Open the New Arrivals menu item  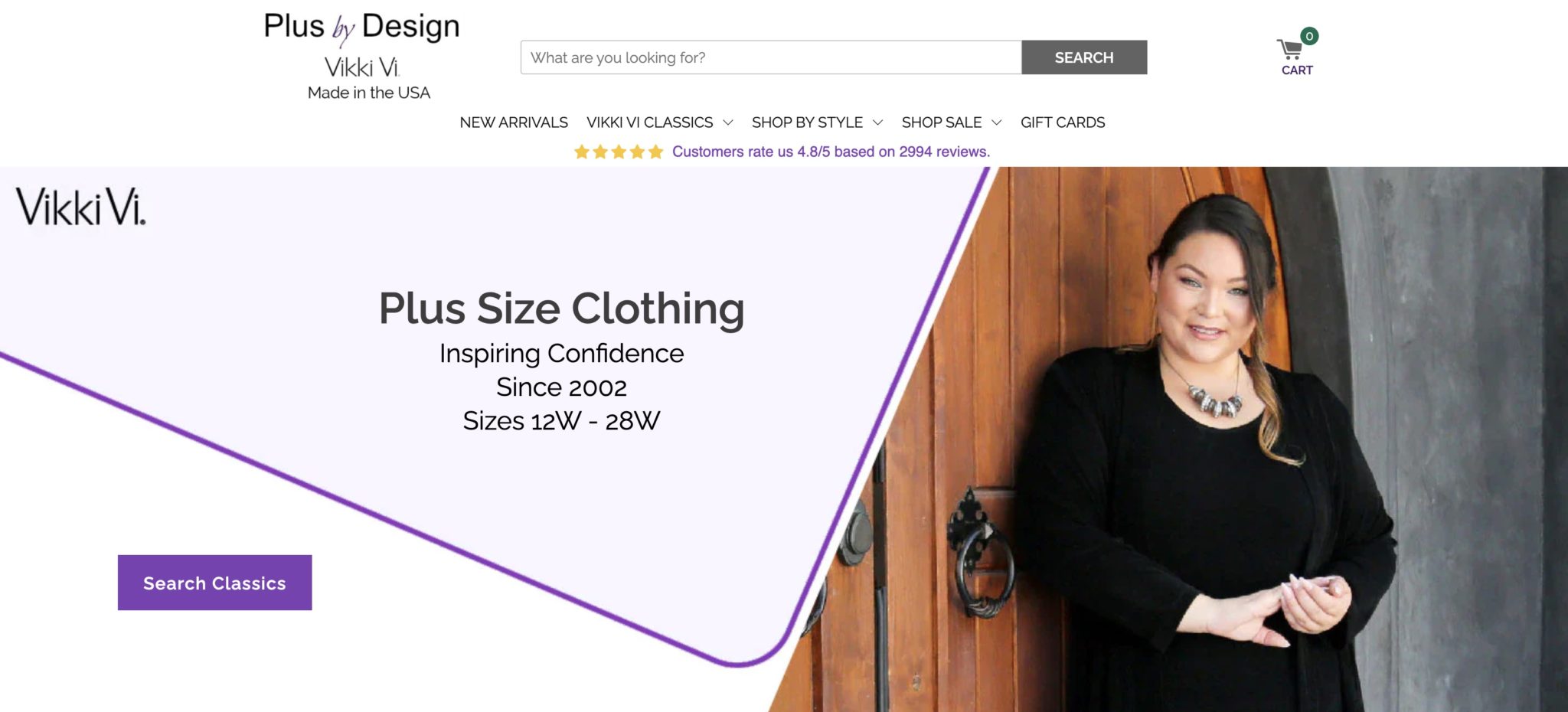coord(514,122)
